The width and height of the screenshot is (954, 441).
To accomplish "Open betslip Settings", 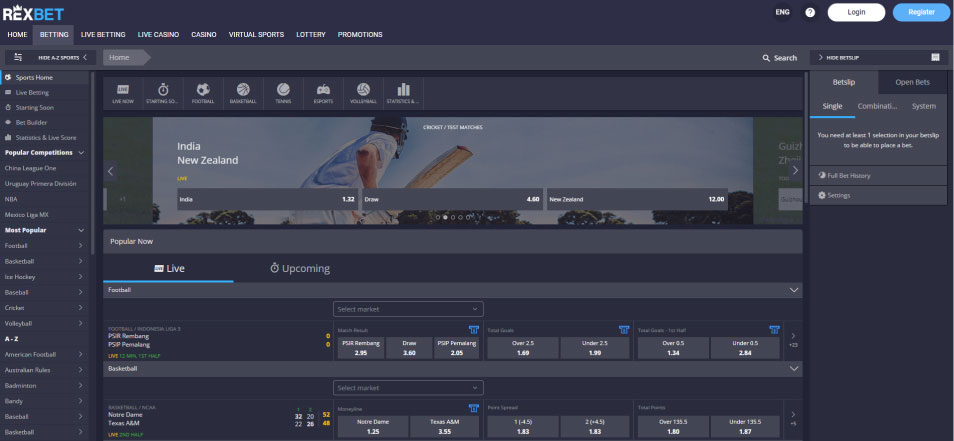I will click(x=878, y=195).
